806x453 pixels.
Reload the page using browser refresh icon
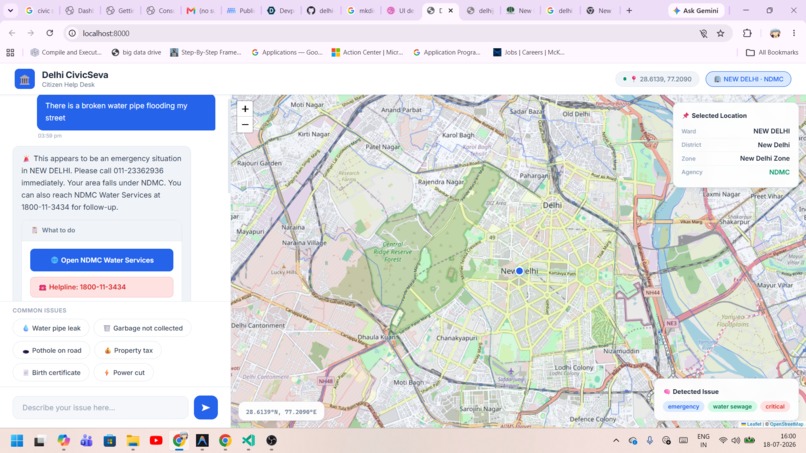[x=50, y=33]
